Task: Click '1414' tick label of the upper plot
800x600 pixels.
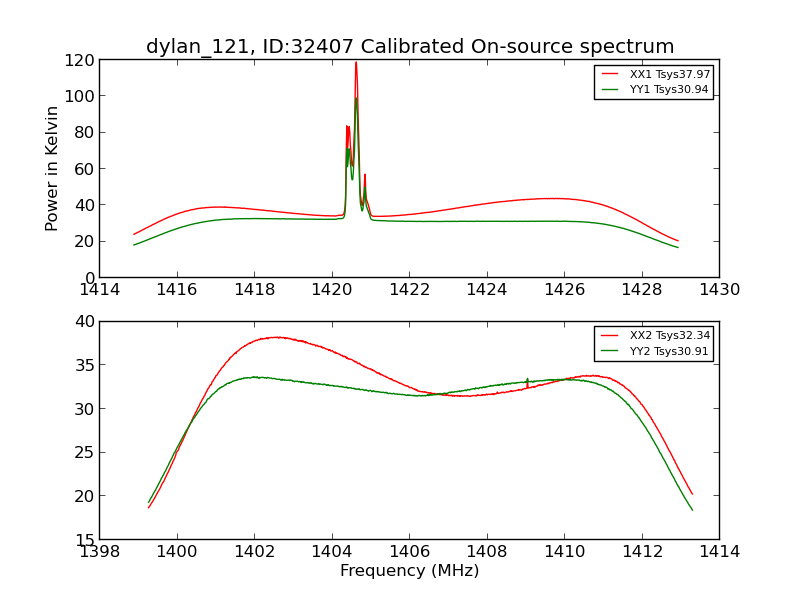Action: click(99, 290)
